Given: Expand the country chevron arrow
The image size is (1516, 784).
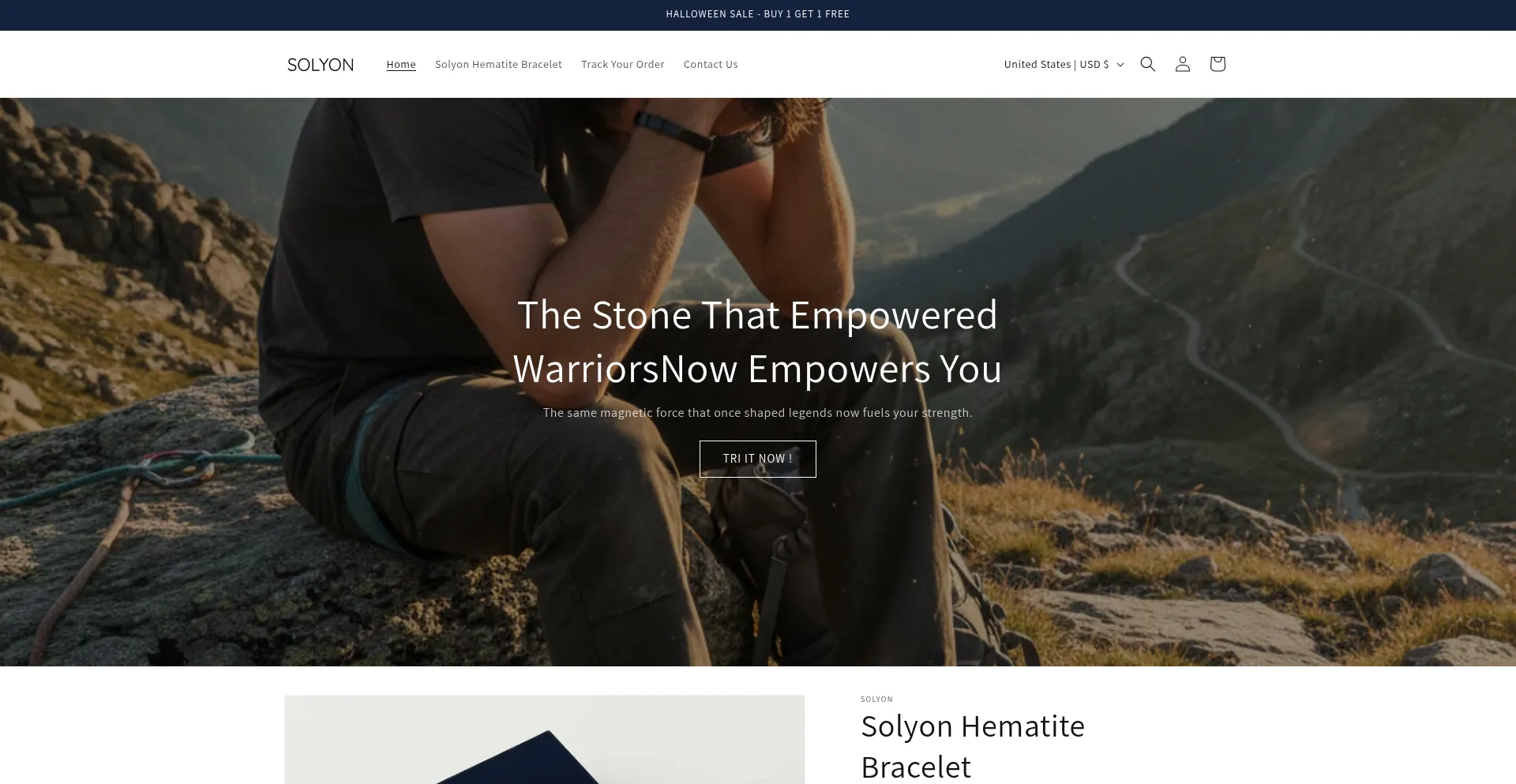Looking at the screenshot, I should (1120, 65).
